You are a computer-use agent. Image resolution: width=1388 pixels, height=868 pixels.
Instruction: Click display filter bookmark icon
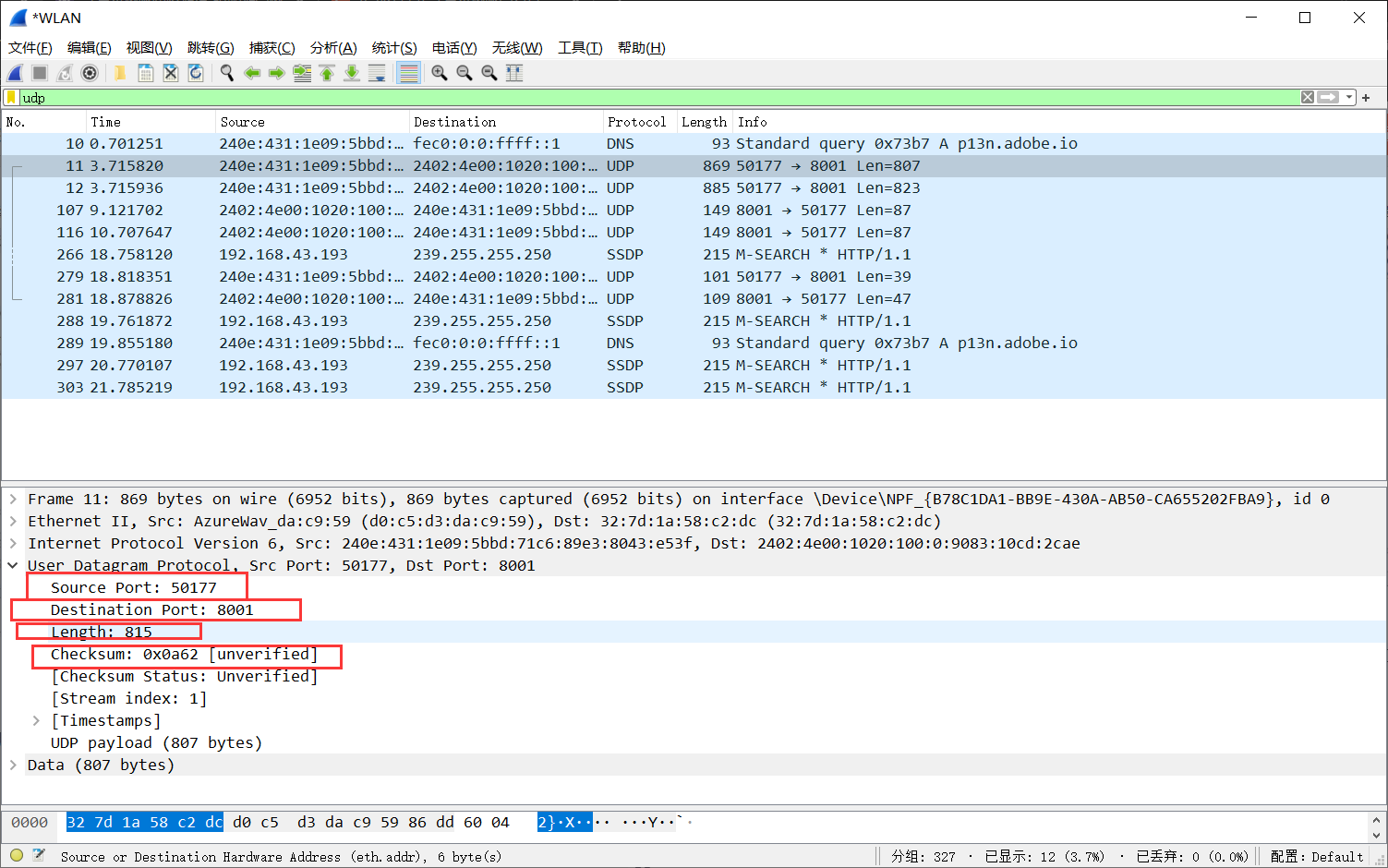(x=11, y=97)
